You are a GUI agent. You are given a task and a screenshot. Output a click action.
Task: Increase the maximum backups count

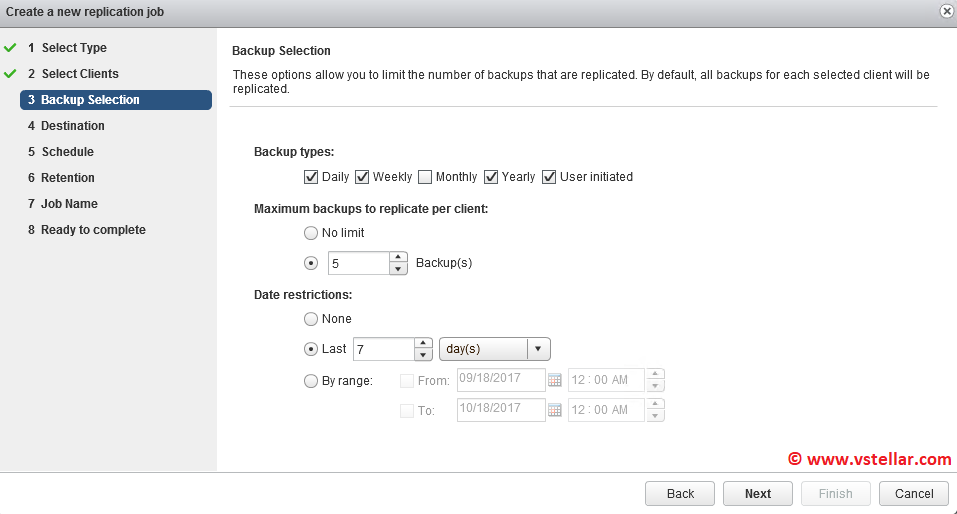tap(398, 257)
